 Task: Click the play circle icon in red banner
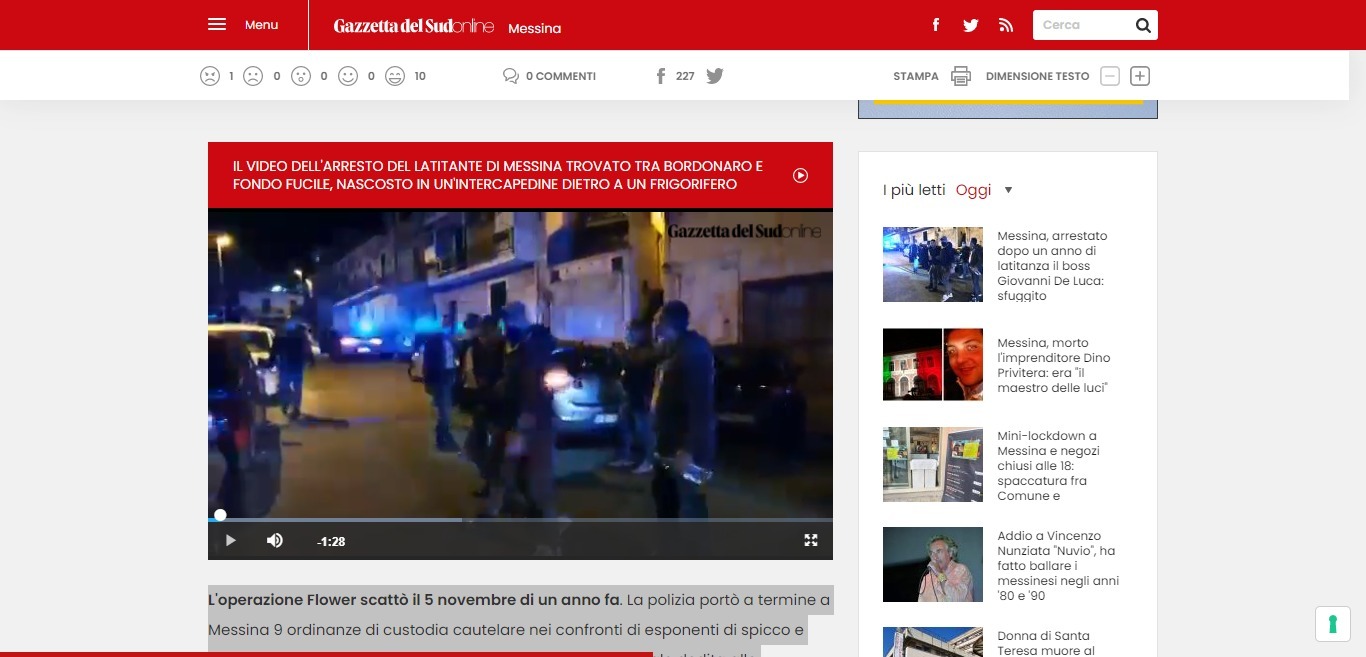point(800,175)
